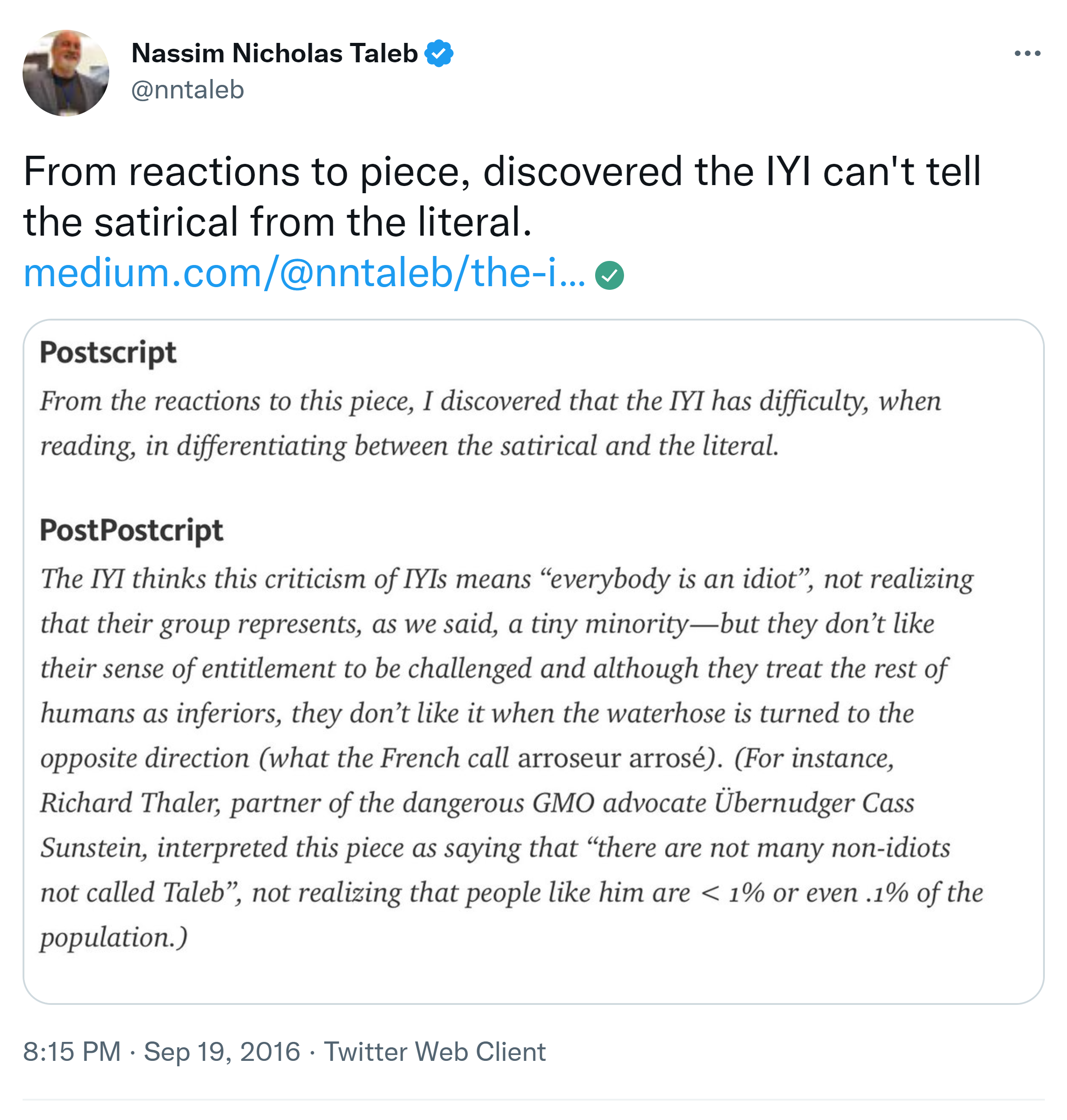The height and width of the screenshot is (1120, 1067).
Task: Click the bold 'PostPostcript' heading in image
Action: (x=131, y=530)
